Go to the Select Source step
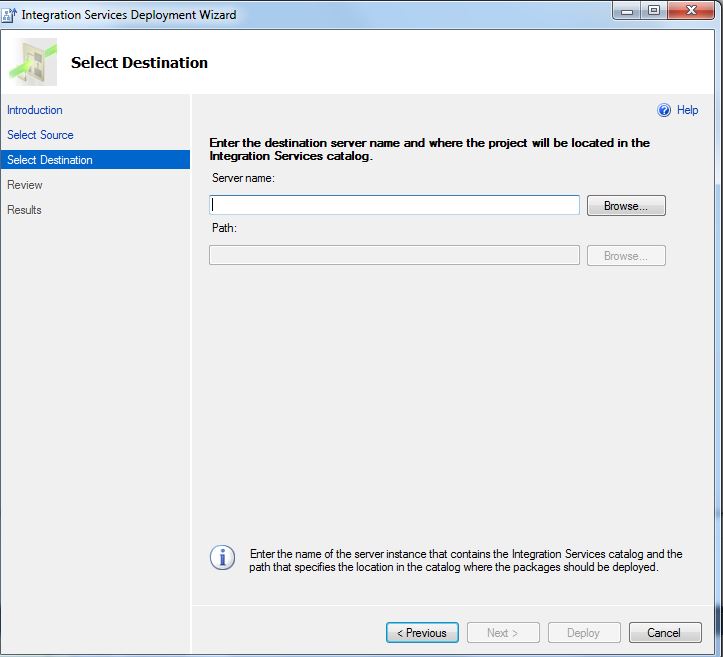Viewport: 723px width, 657px height. (x=40, y=135)
